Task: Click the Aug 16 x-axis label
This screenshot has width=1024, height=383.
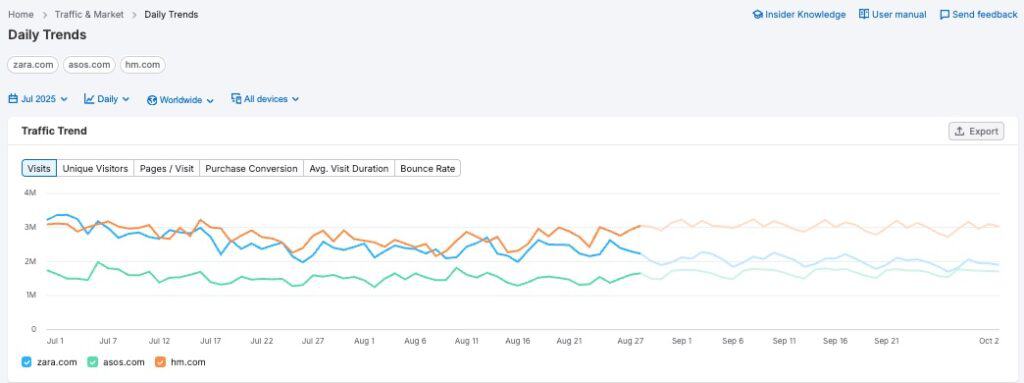Action: tap(517, 341)
